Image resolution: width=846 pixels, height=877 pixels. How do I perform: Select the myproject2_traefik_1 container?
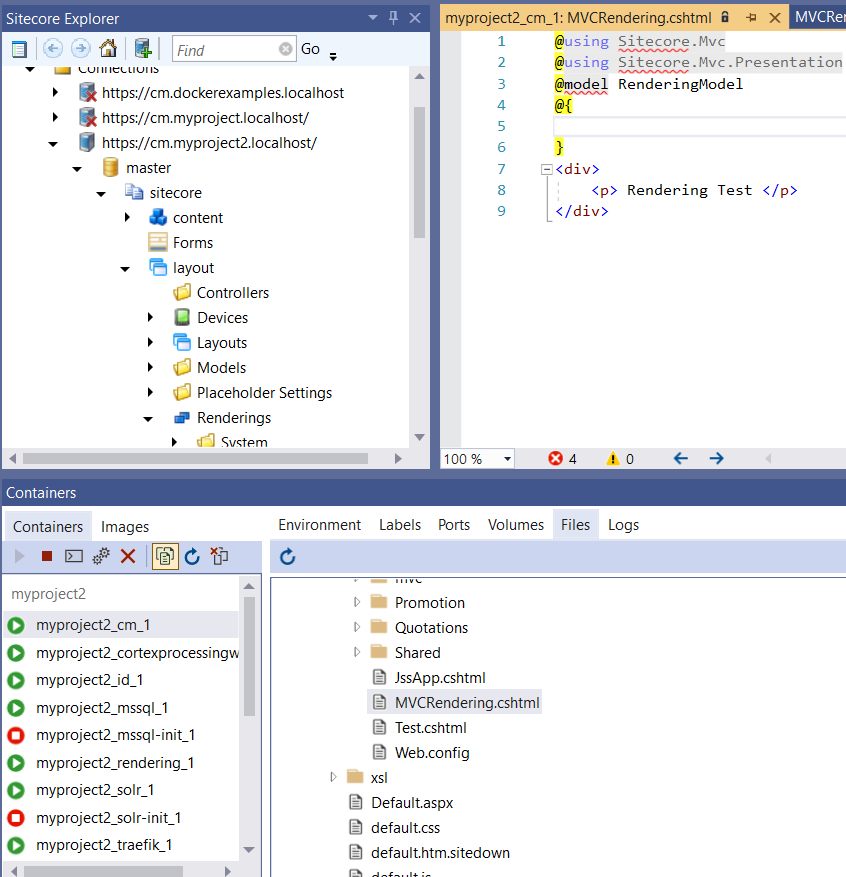tap(104, 845)
